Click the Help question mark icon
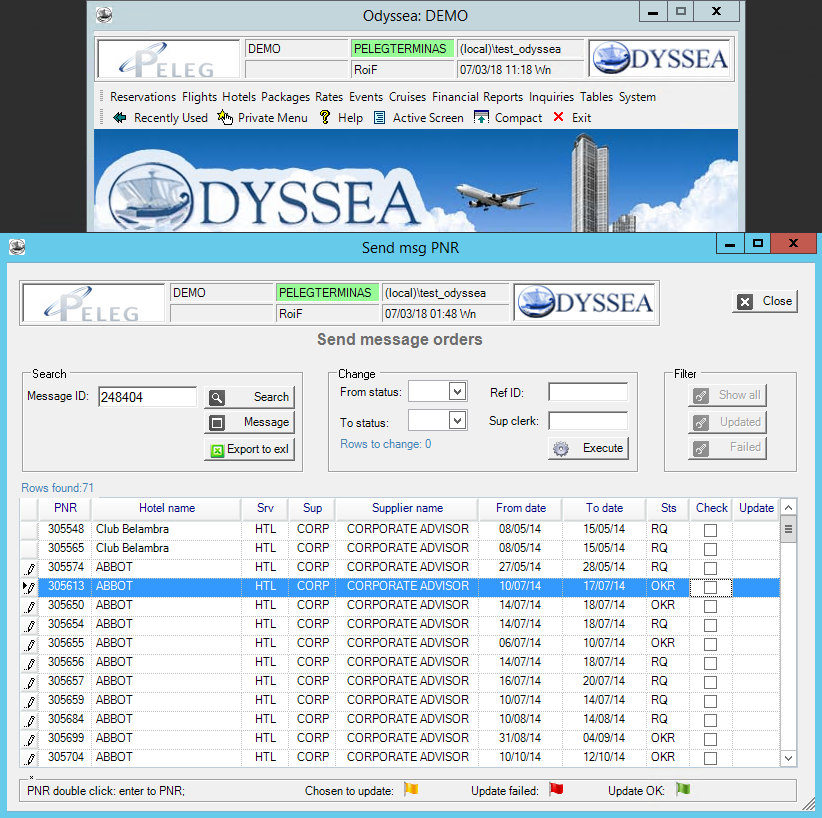Viewport: 822px width, 818px height. click(325, 118)
